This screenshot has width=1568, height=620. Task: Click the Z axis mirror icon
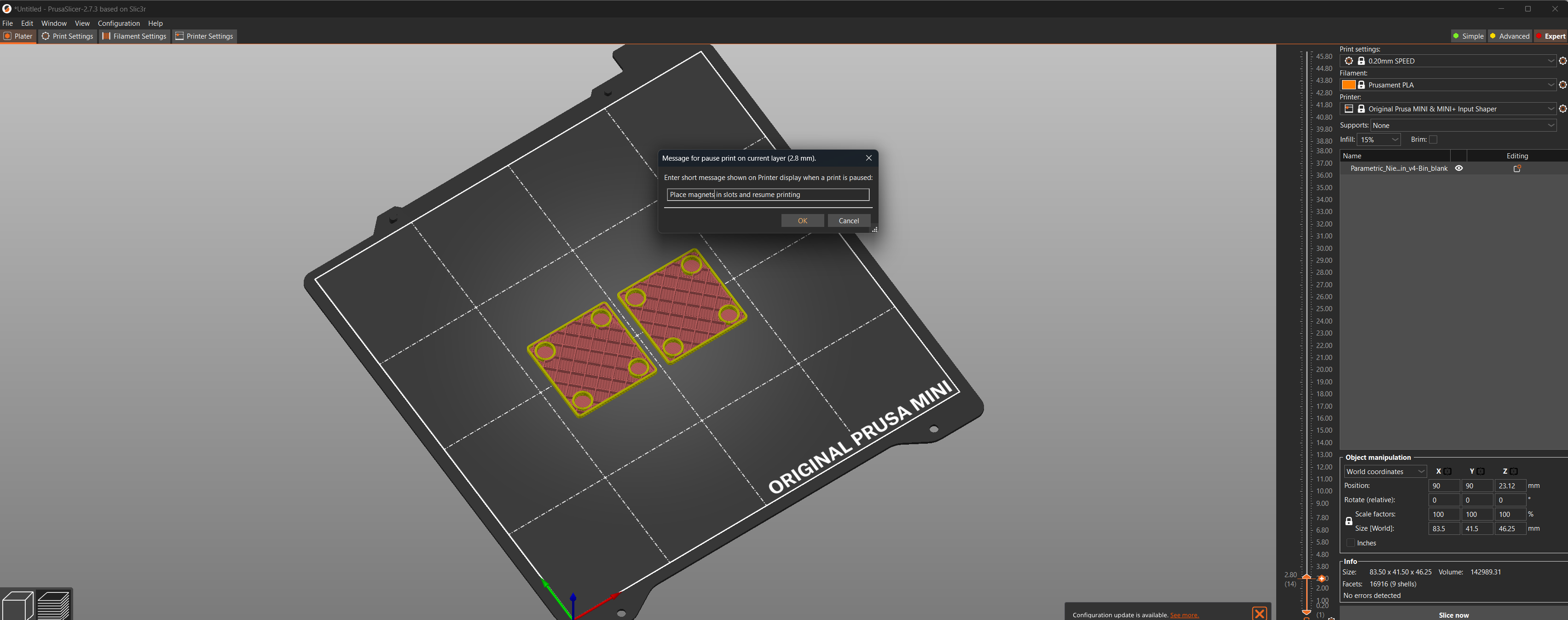point(1513,471)
